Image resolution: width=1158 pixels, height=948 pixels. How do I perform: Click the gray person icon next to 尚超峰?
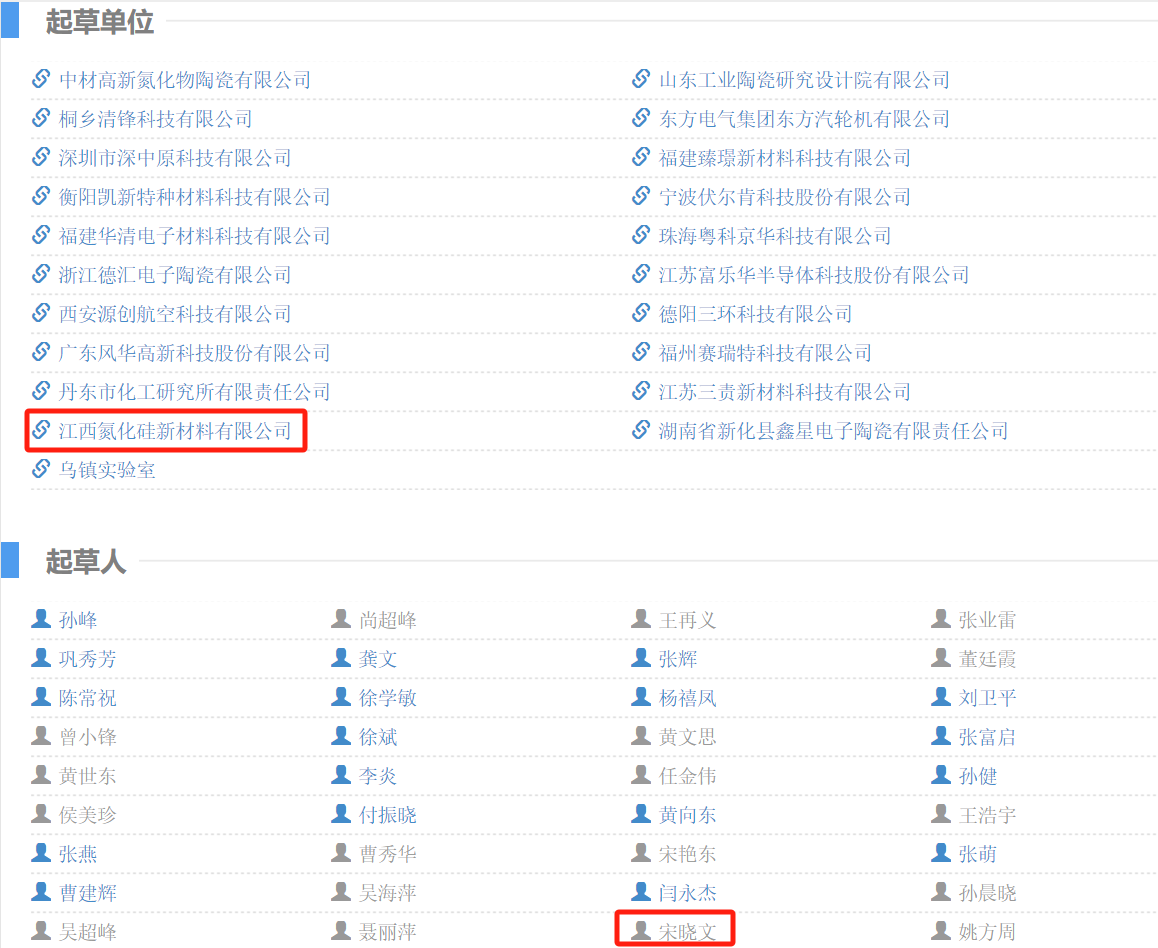point(341,619)
